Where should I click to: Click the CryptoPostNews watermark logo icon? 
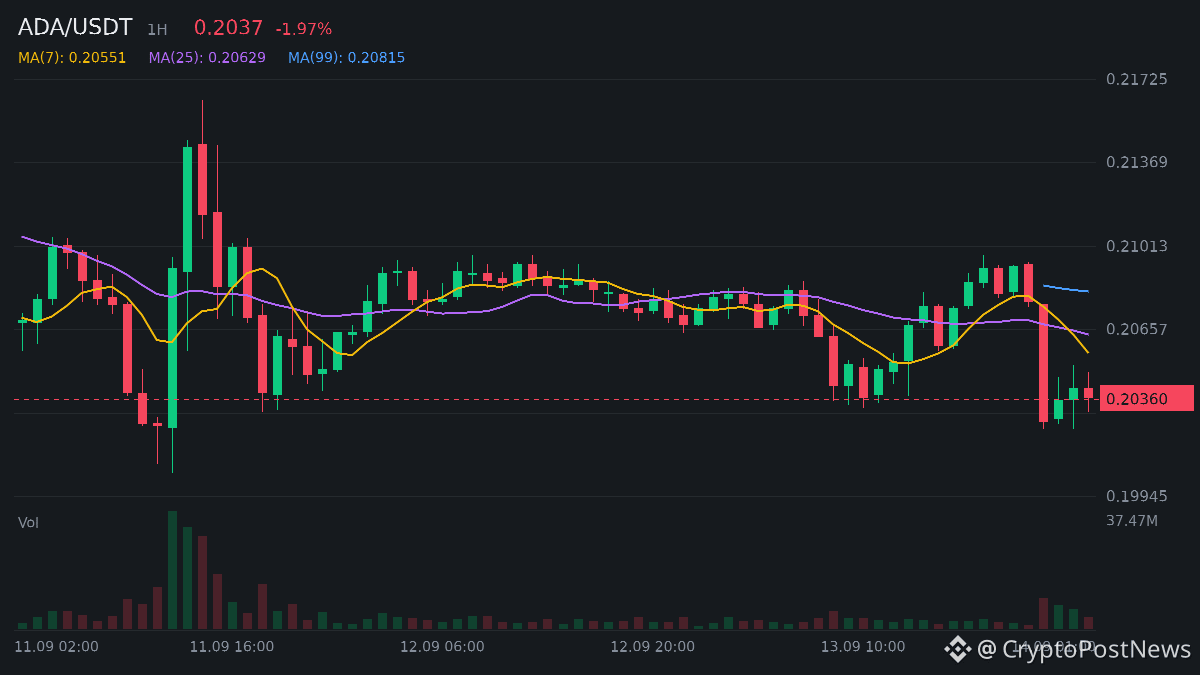click(x=958, y=649)
